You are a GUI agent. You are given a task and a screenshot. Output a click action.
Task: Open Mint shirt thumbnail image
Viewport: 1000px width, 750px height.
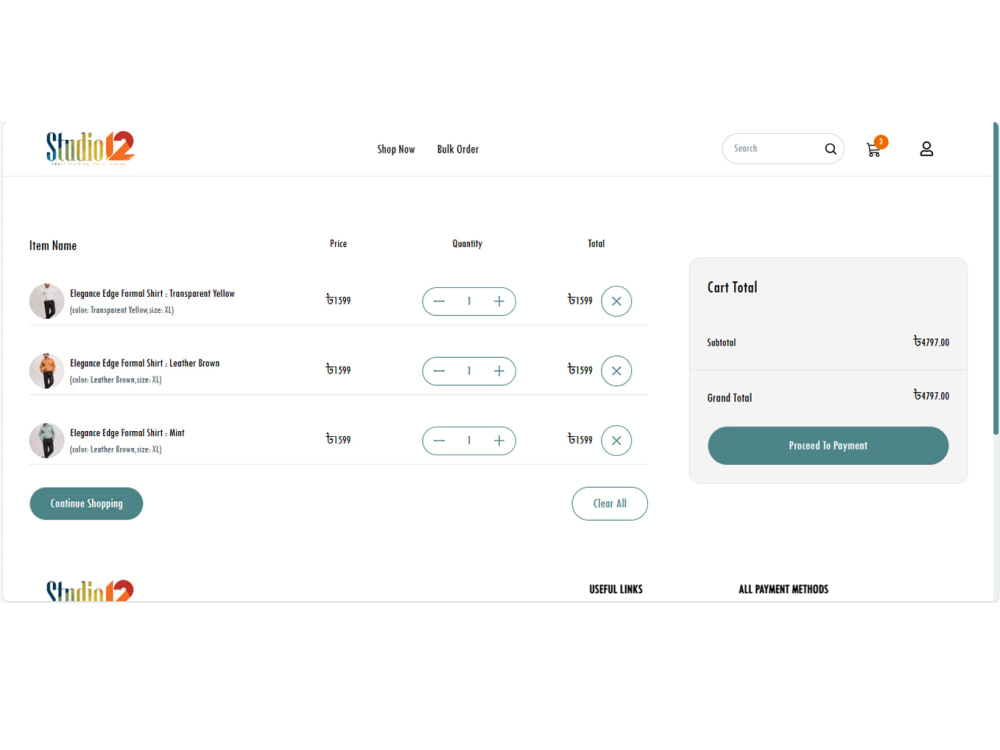click(47, 440)
